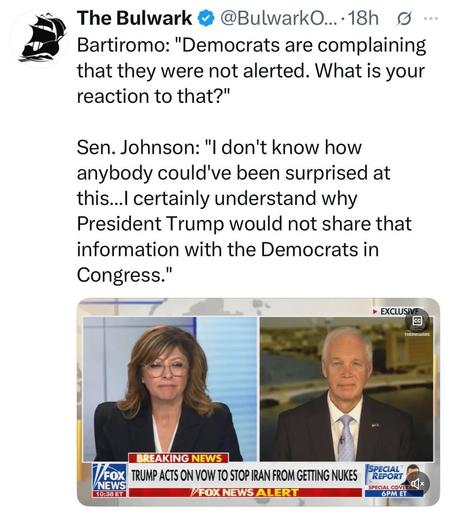Play the Fox News video thumbnail
The image size is (450, 512).
258,402
